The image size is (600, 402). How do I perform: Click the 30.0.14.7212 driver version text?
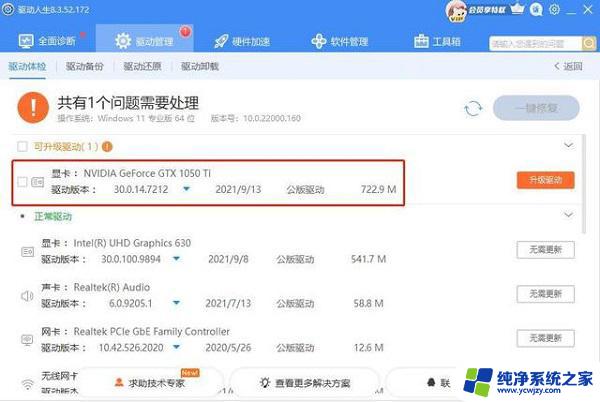[x=141, y=189]
